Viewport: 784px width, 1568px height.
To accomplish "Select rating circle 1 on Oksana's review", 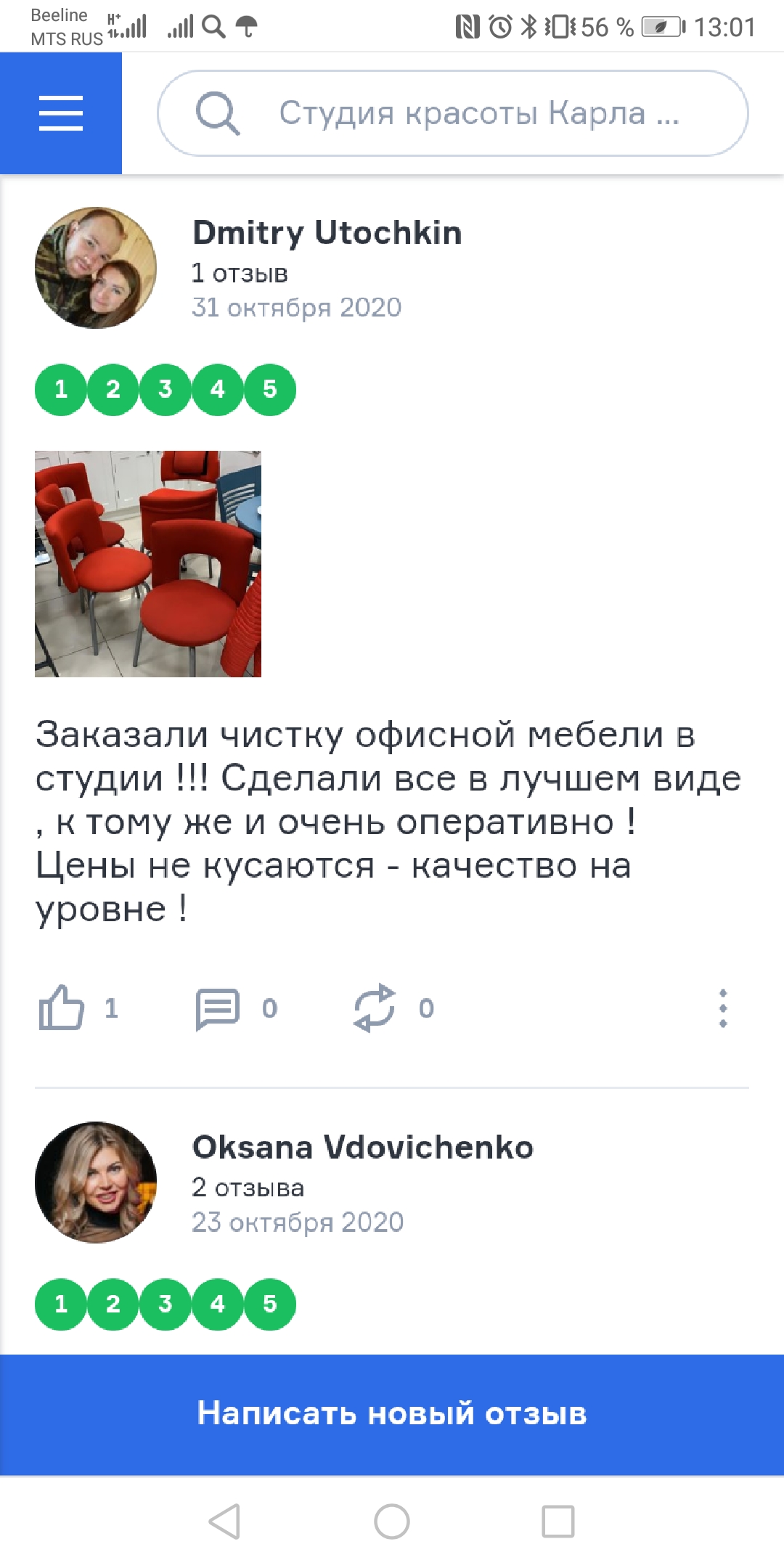I will (61, 1304).
